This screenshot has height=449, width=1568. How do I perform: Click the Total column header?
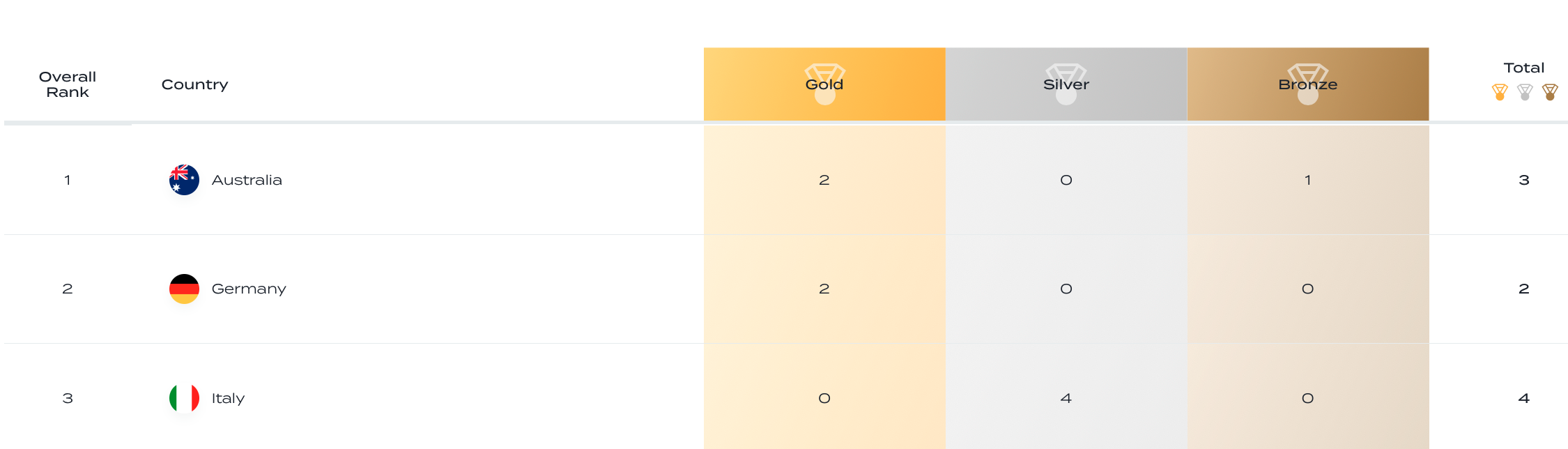click(x=1524, y=68)
